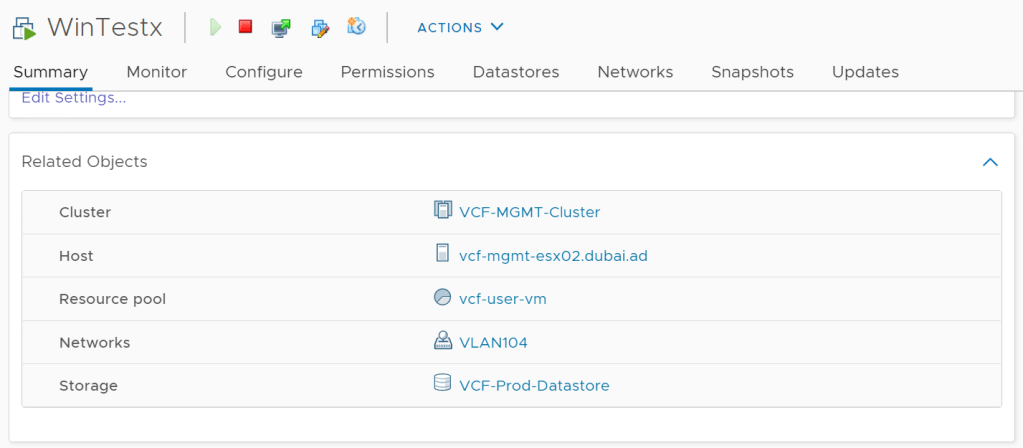Switch to the Monitor tab
This screenshot has width=1023, height=448.
[x=156, y=72]
